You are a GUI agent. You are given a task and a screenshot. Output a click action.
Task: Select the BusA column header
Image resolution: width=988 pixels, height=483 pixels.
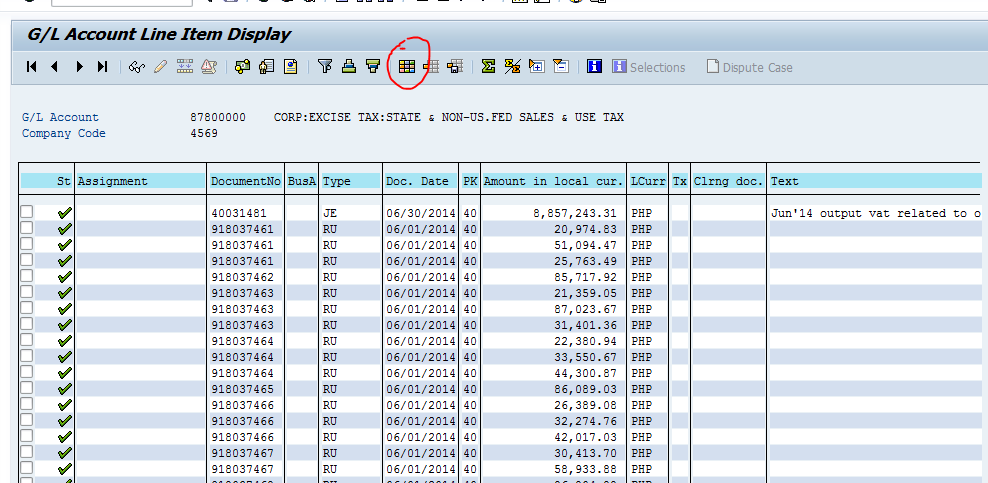pyautogui.click(x=302, y=181)
